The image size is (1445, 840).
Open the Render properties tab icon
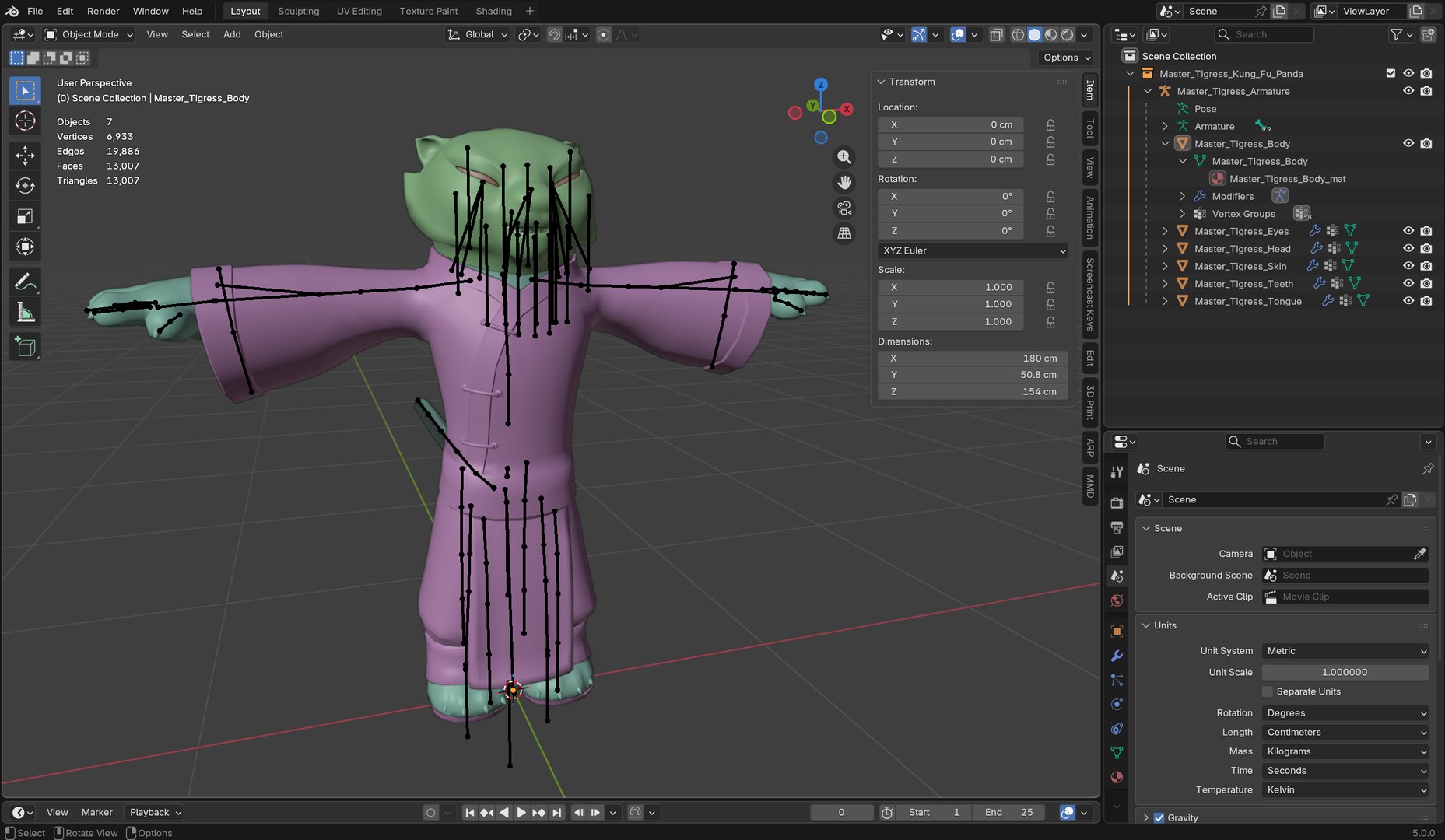(x=1117, y=502)
